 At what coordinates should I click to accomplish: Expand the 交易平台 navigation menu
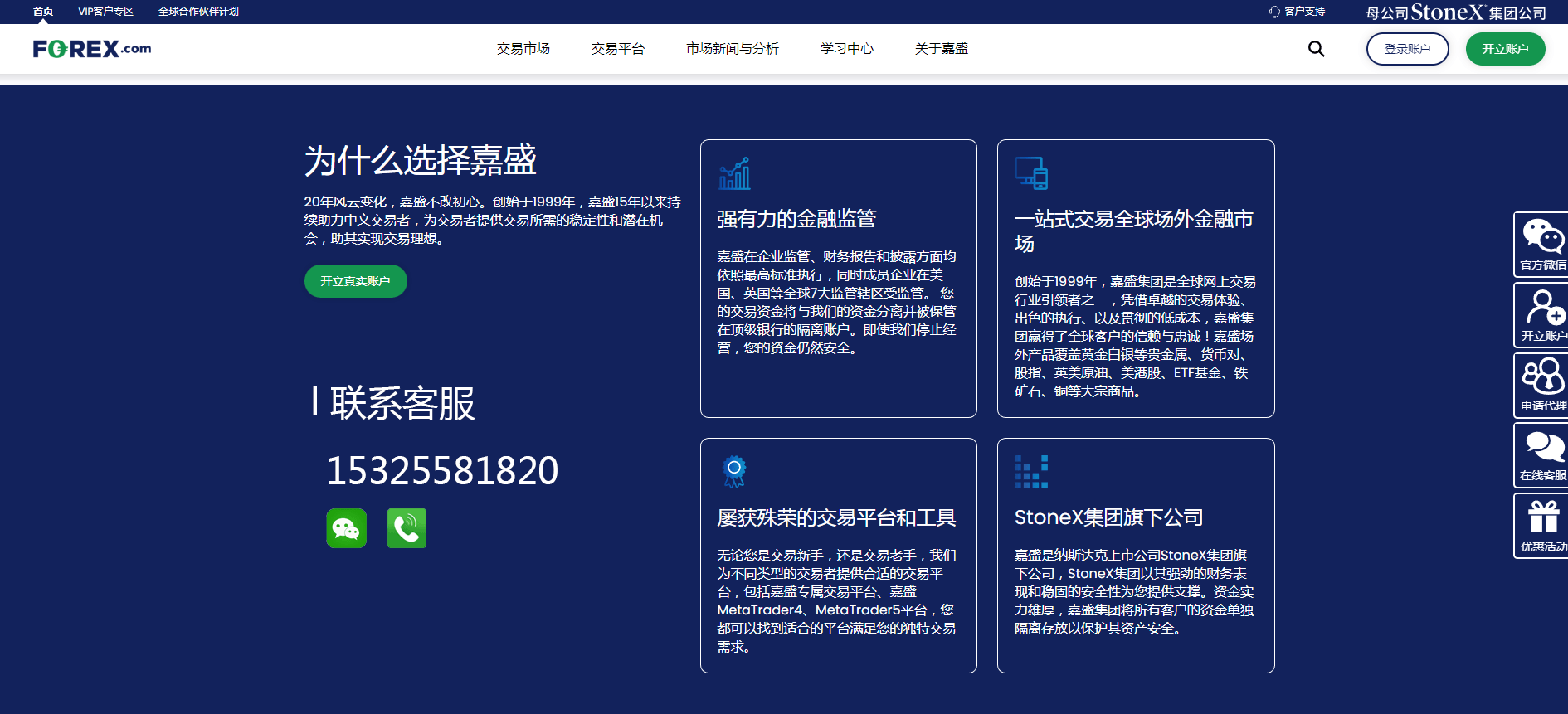(x=617, y=49)
